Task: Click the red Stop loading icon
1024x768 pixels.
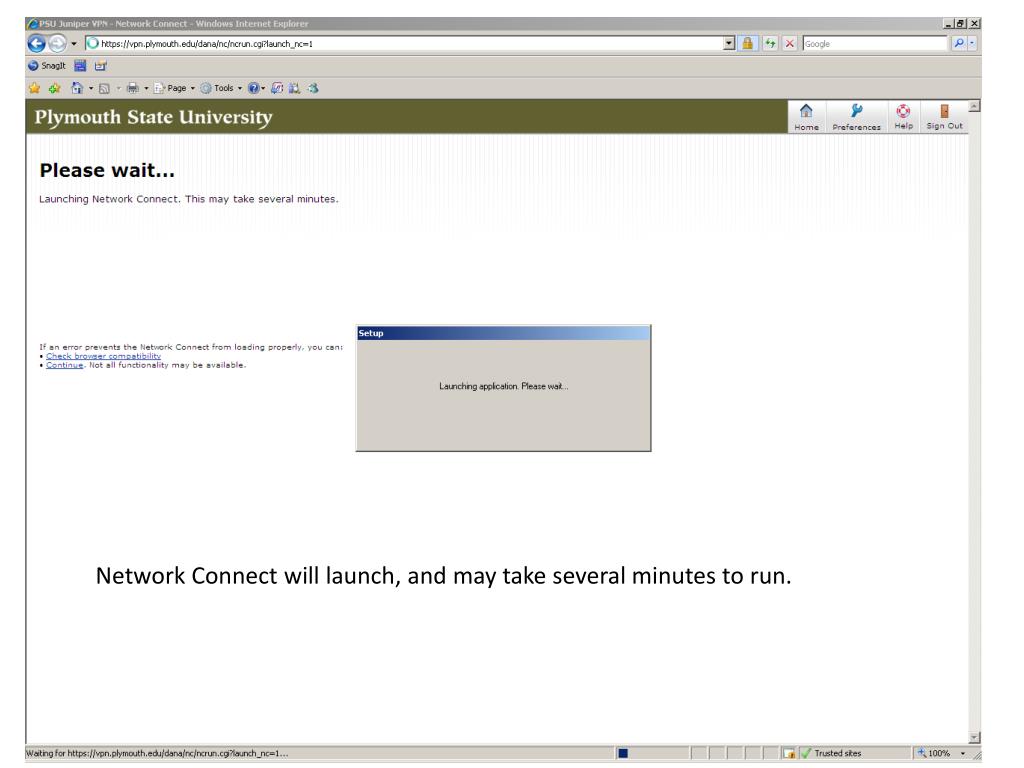Action: tap(790, 44)
